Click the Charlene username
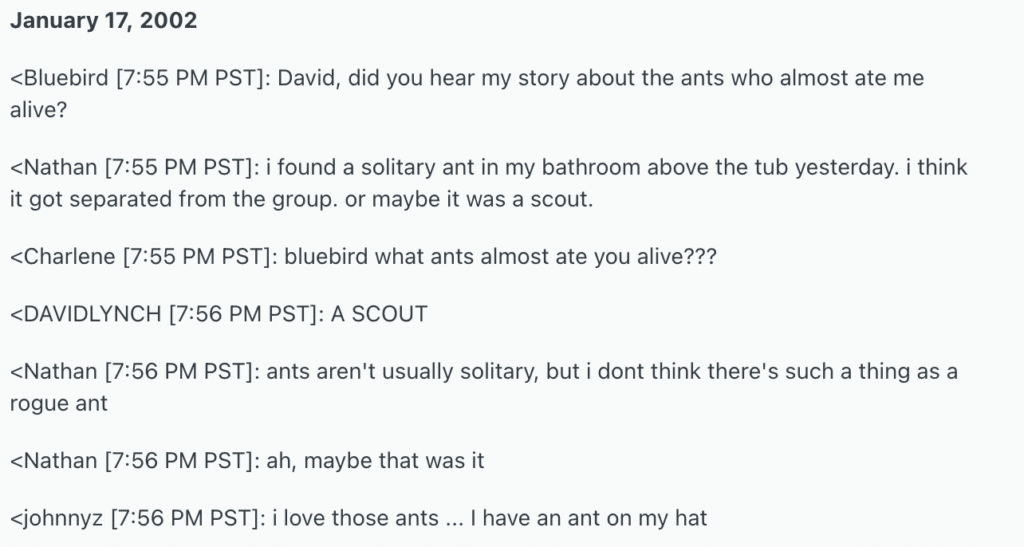 tap(67, 256)
